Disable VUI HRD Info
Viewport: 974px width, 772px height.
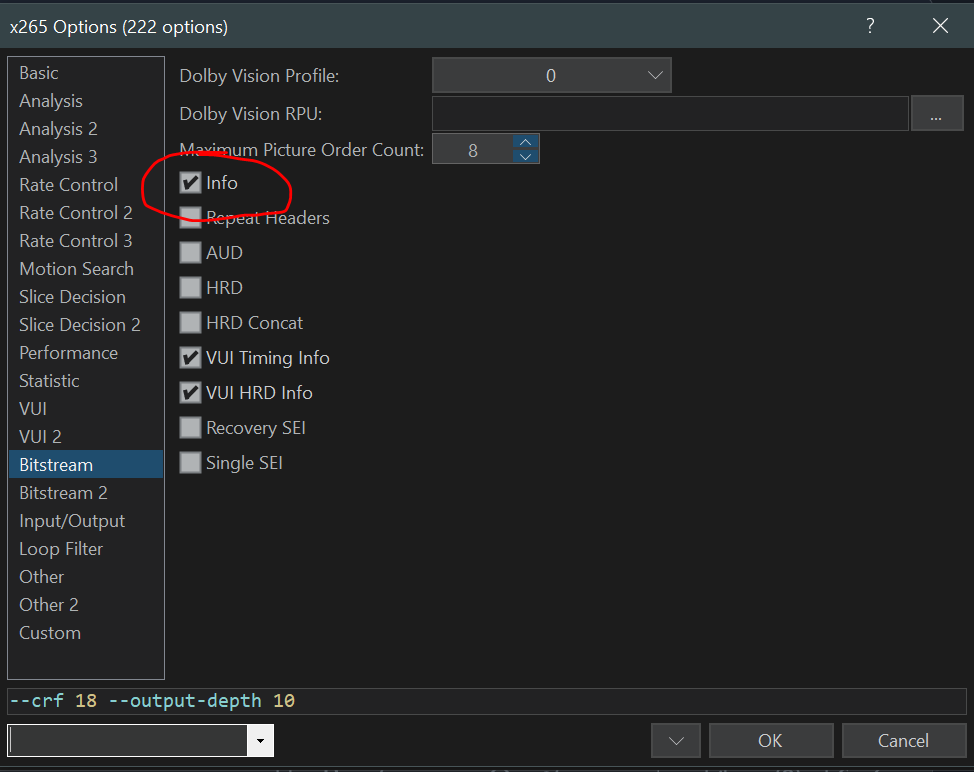click(190, 392)
